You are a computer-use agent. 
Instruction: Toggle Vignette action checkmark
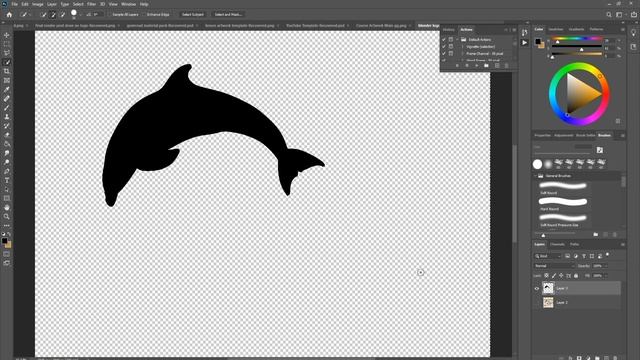(444, 47)
